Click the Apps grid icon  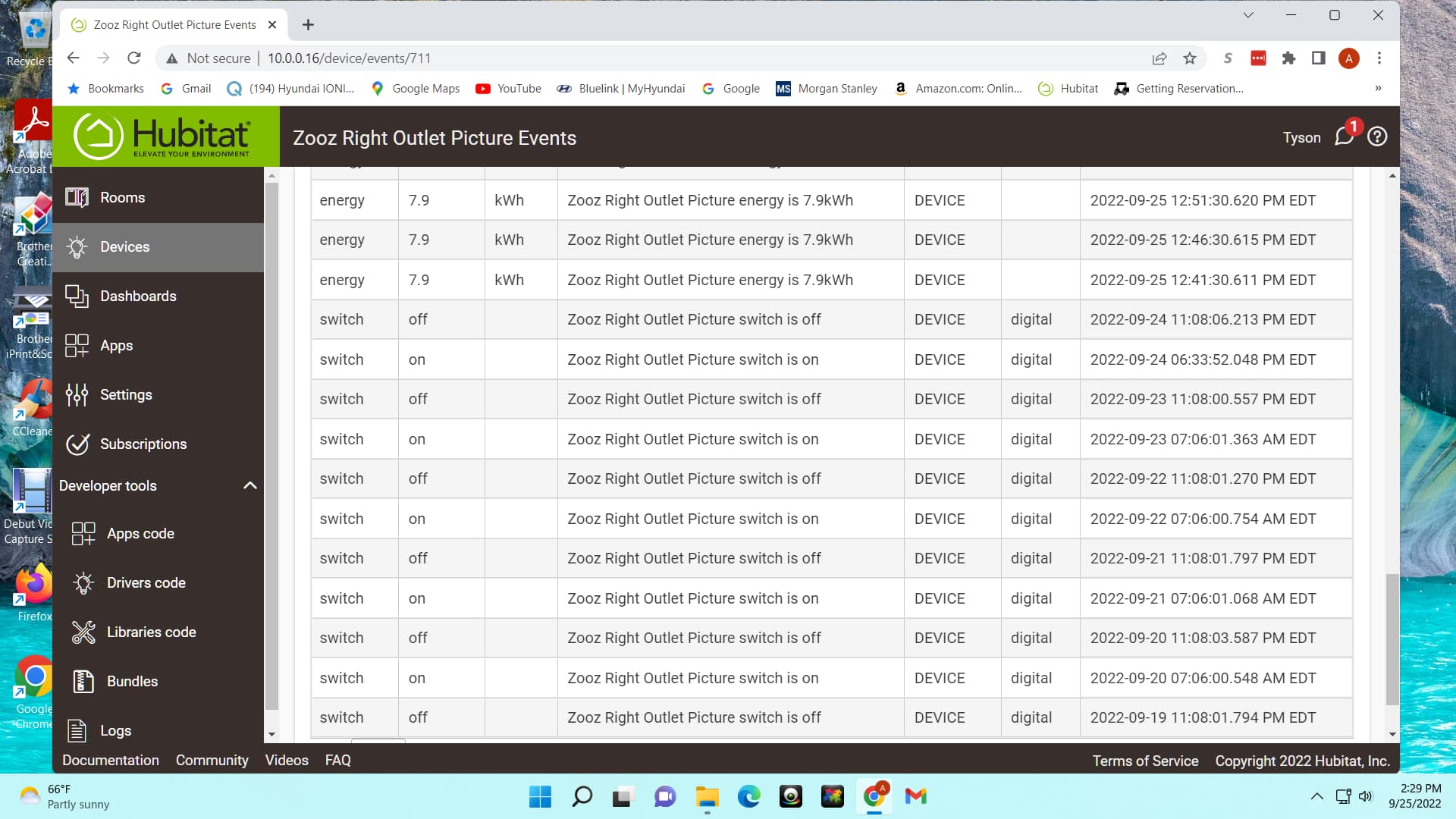(x=77, y=346)
